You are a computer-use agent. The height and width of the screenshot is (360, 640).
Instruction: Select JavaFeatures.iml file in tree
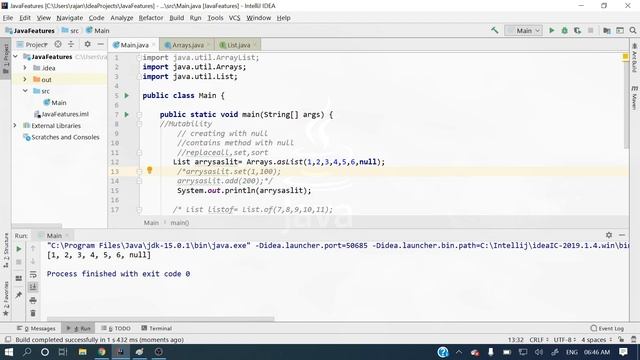(x=61, y=114)
